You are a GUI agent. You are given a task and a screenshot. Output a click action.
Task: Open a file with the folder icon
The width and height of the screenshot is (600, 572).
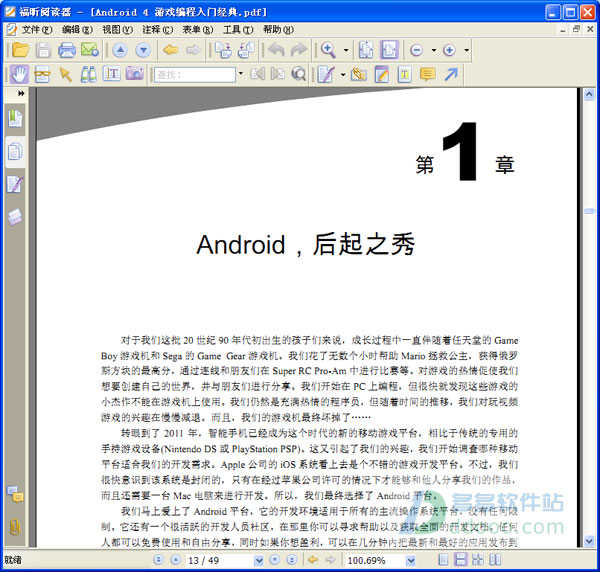[x=20, y=50]
